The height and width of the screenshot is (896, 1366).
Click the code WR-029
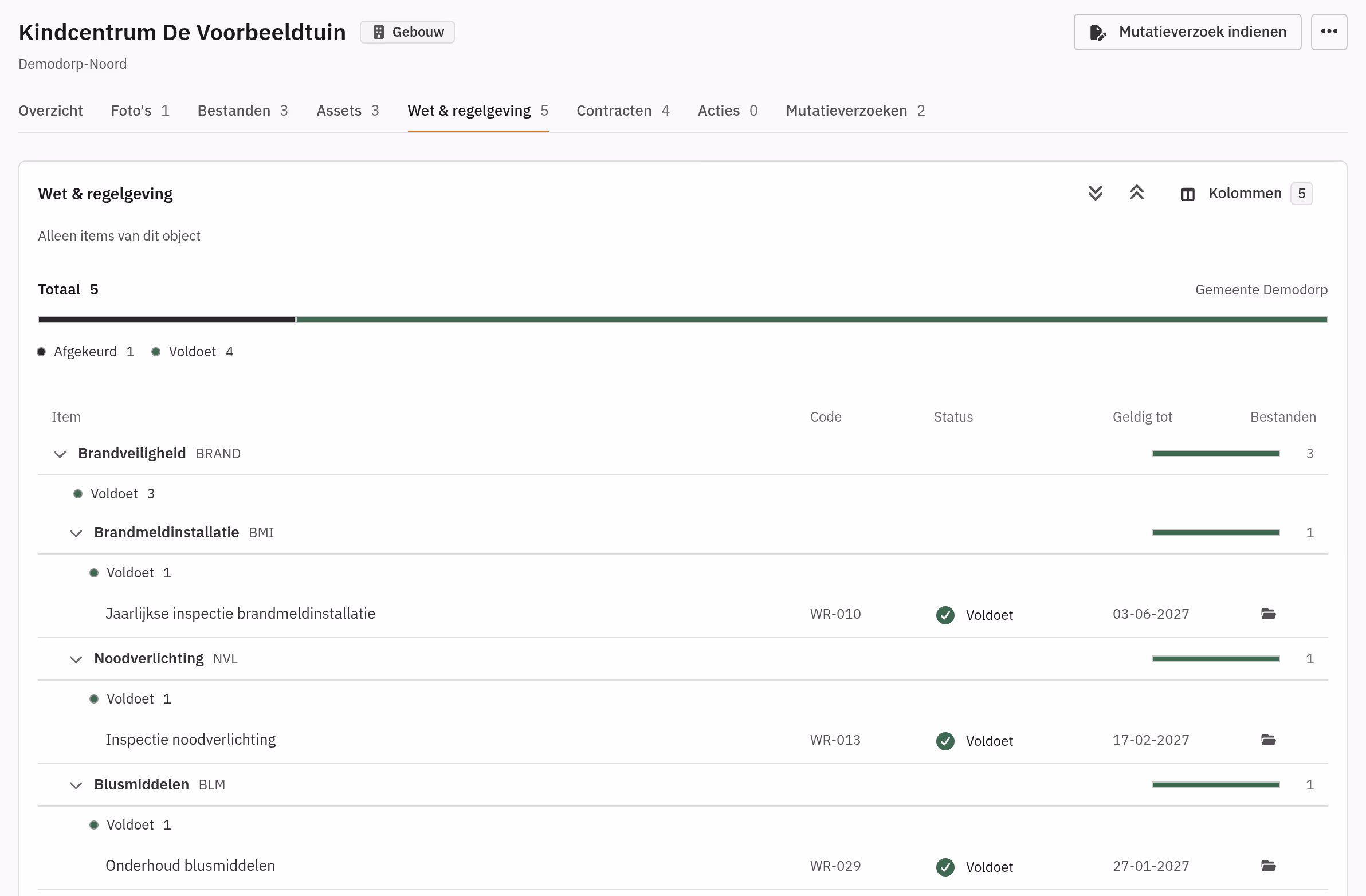click(x=835, y=866)
